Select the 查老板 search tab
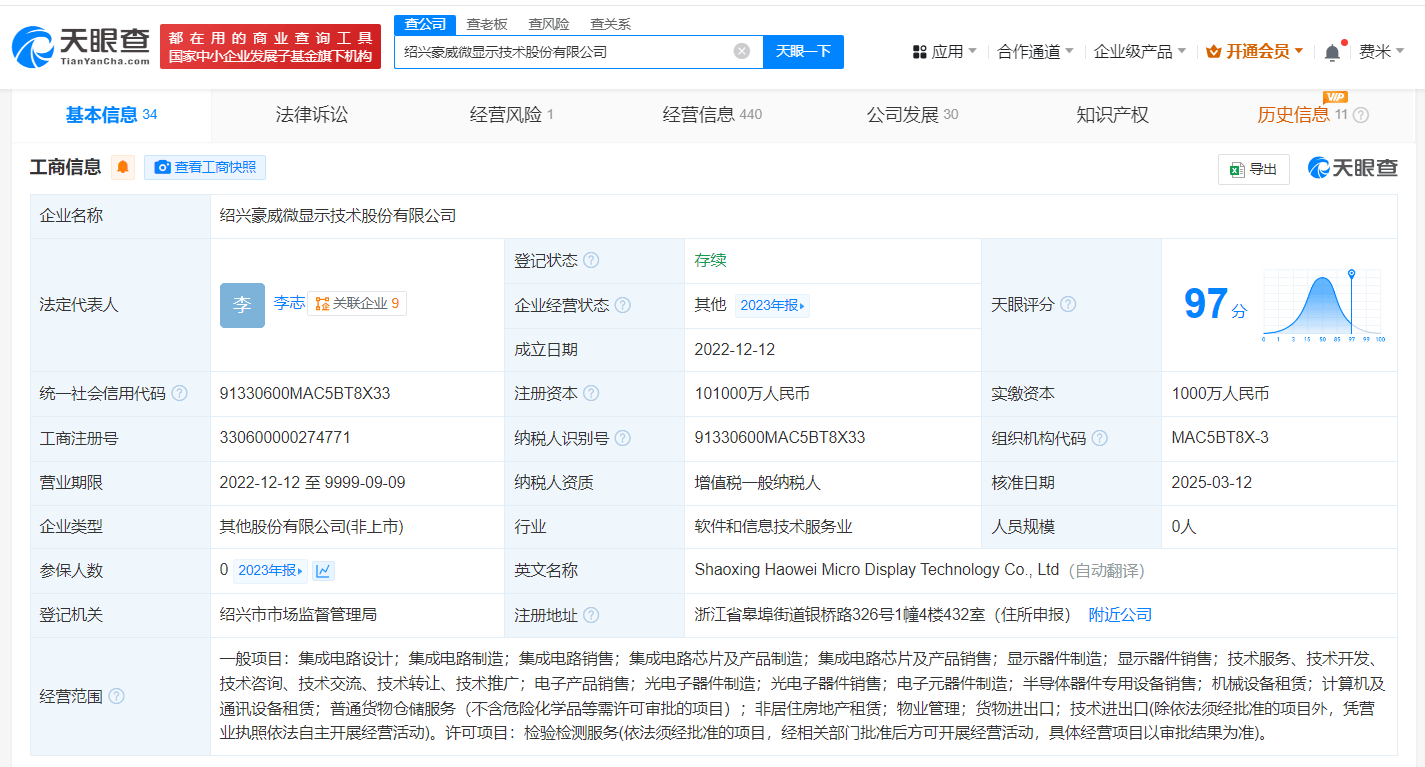This screenshot has height=767, width=1425. (x=487, y=24)
